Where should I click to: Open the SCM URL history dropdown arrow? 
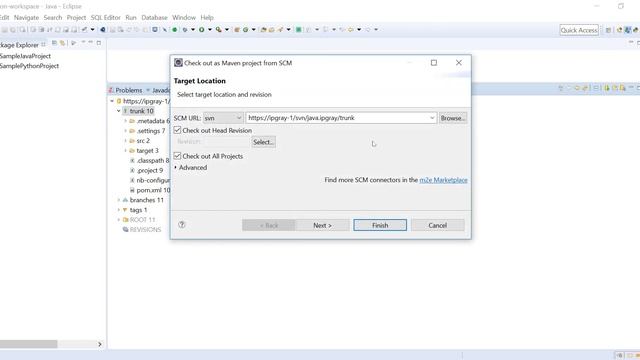pyautogui.click(x=432, y=118)
